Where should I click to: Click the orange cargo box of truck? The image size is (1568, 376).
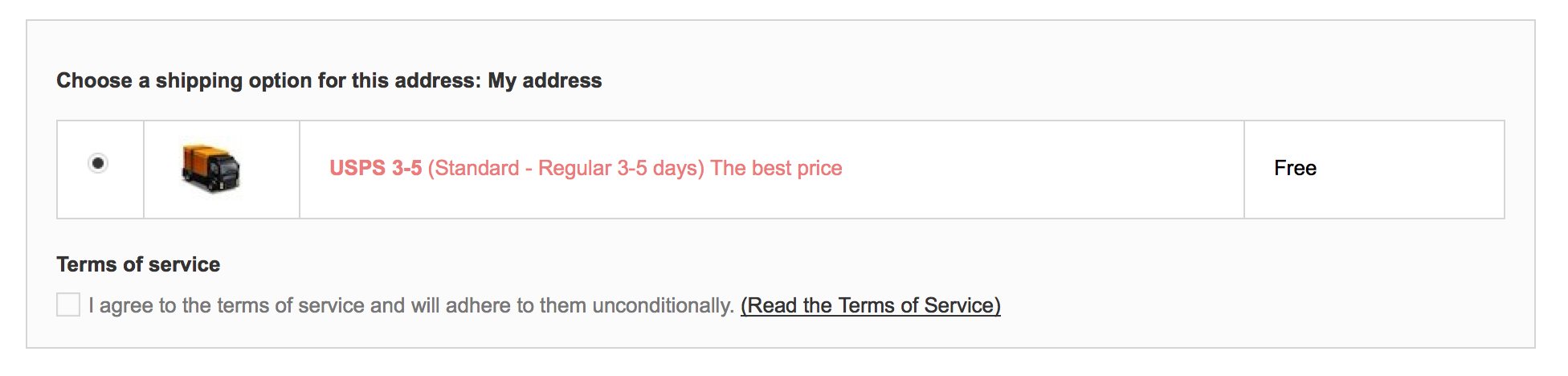tap(201, 159)
